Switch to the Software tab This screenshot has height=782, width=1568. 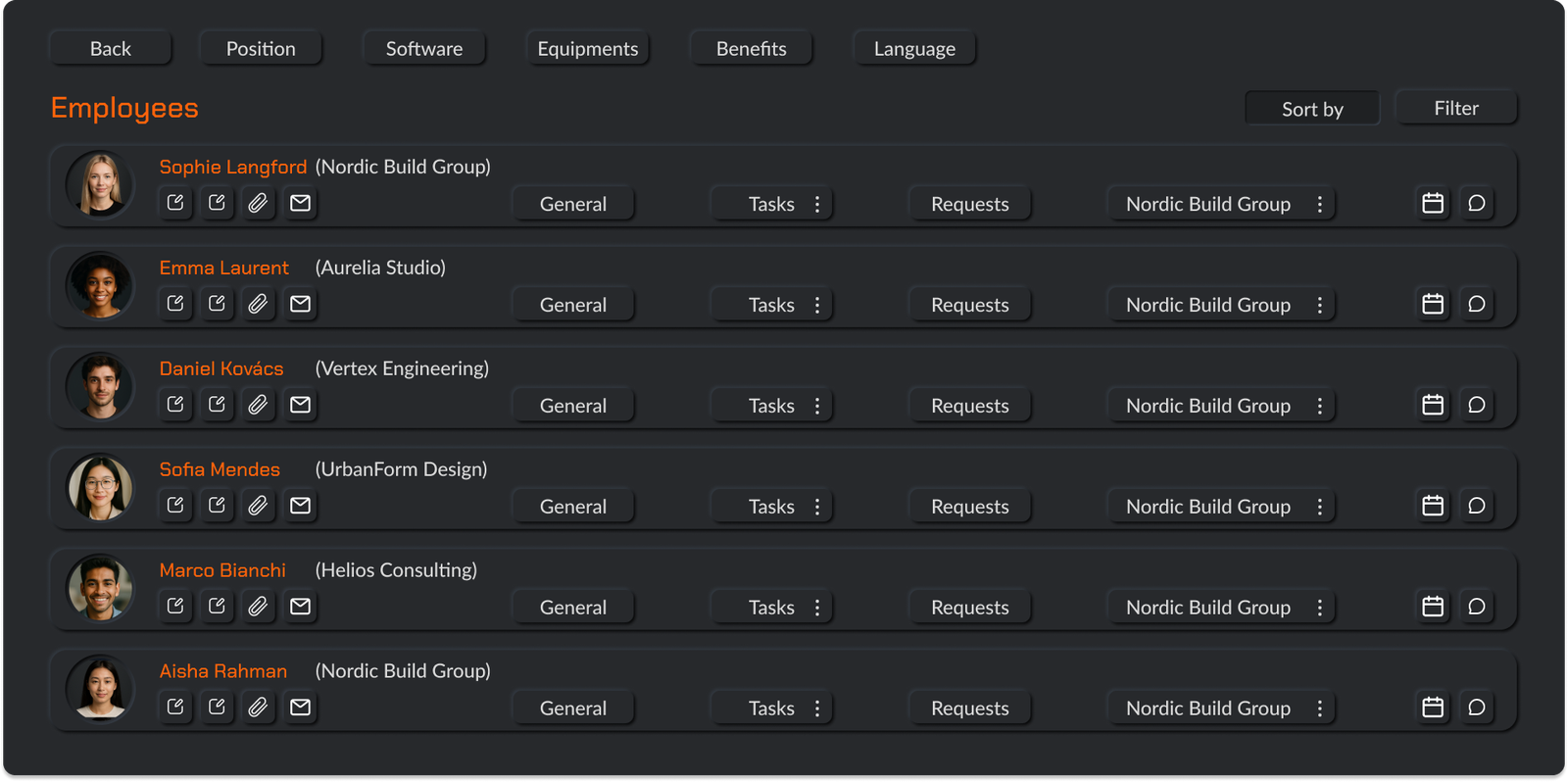coord(424,48)
